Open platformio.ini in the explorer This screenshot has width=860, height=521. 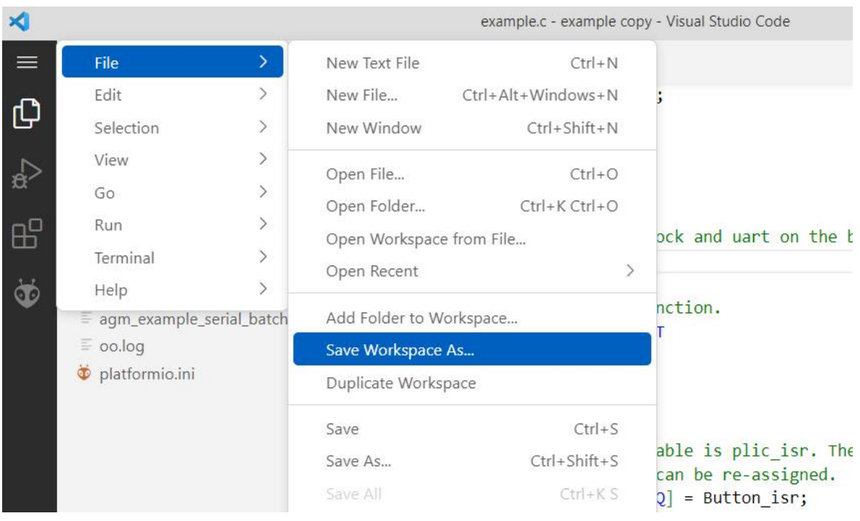[x=147, y=374]
